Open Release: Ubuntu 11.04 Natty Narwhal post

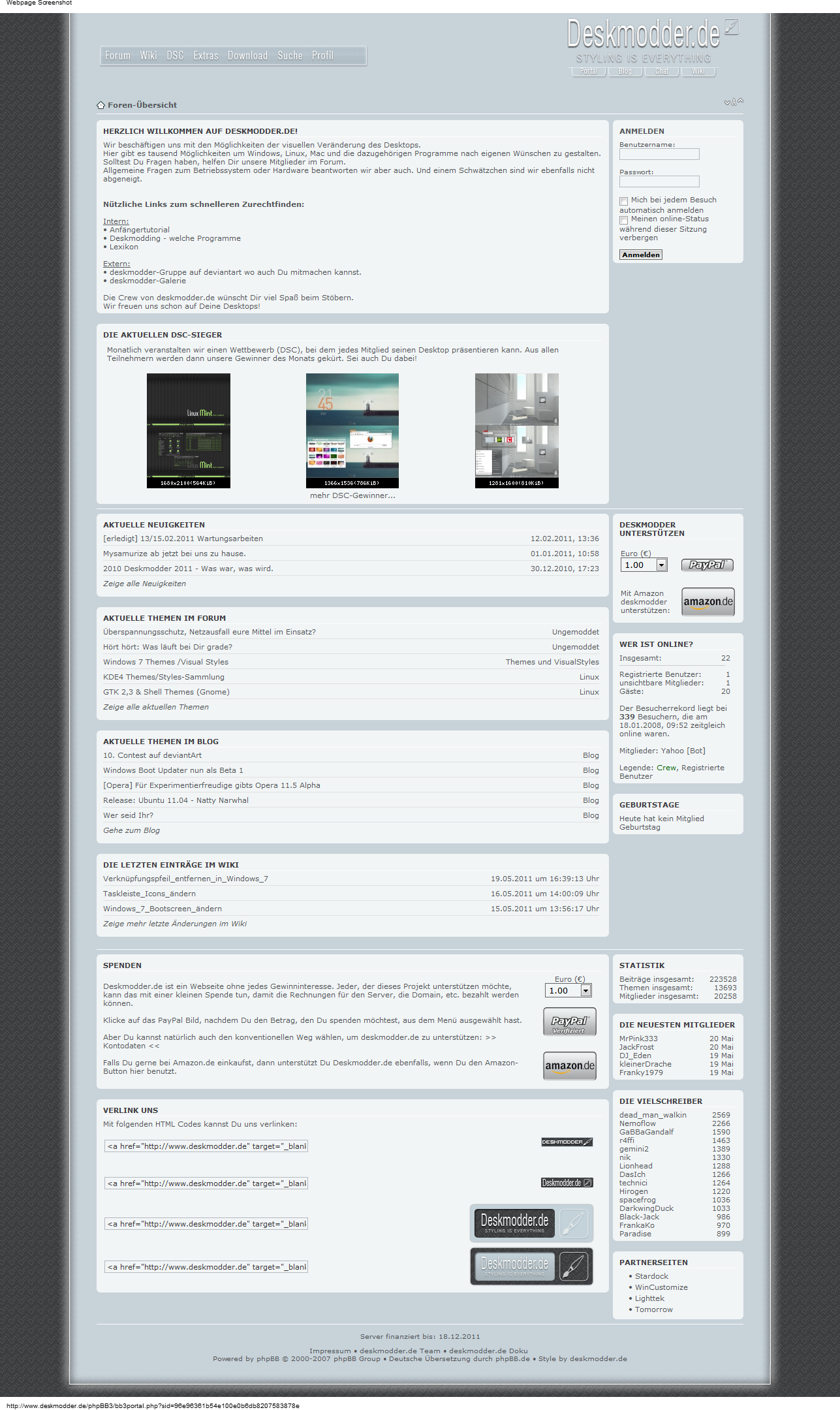point(176,800)
